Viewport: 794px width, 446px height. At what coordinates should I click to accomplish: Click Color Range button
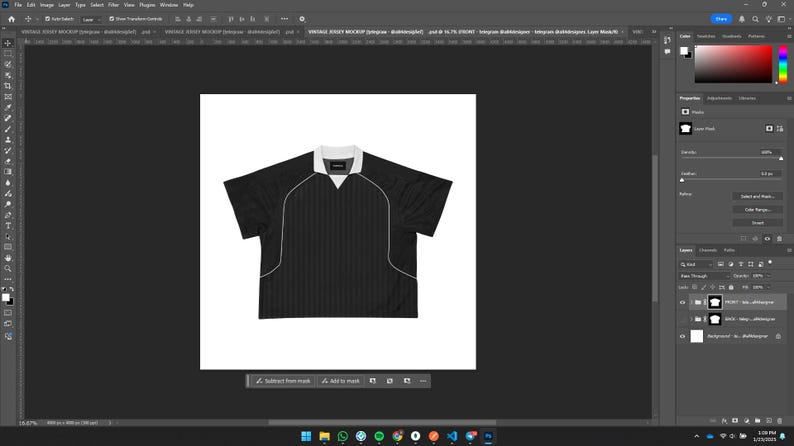[x=757, y=210]
